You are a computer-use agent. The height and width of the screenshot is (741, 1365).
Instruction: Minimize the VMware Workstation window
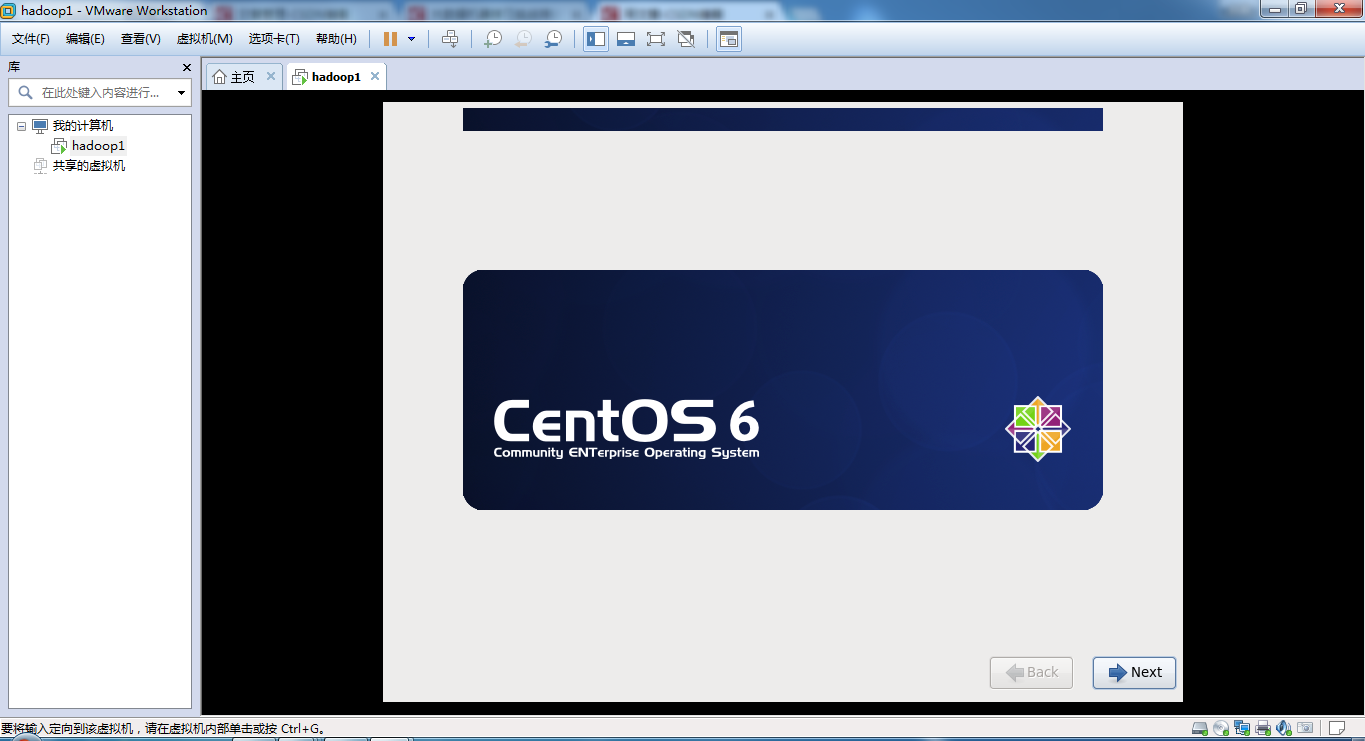coord(1274,9)
